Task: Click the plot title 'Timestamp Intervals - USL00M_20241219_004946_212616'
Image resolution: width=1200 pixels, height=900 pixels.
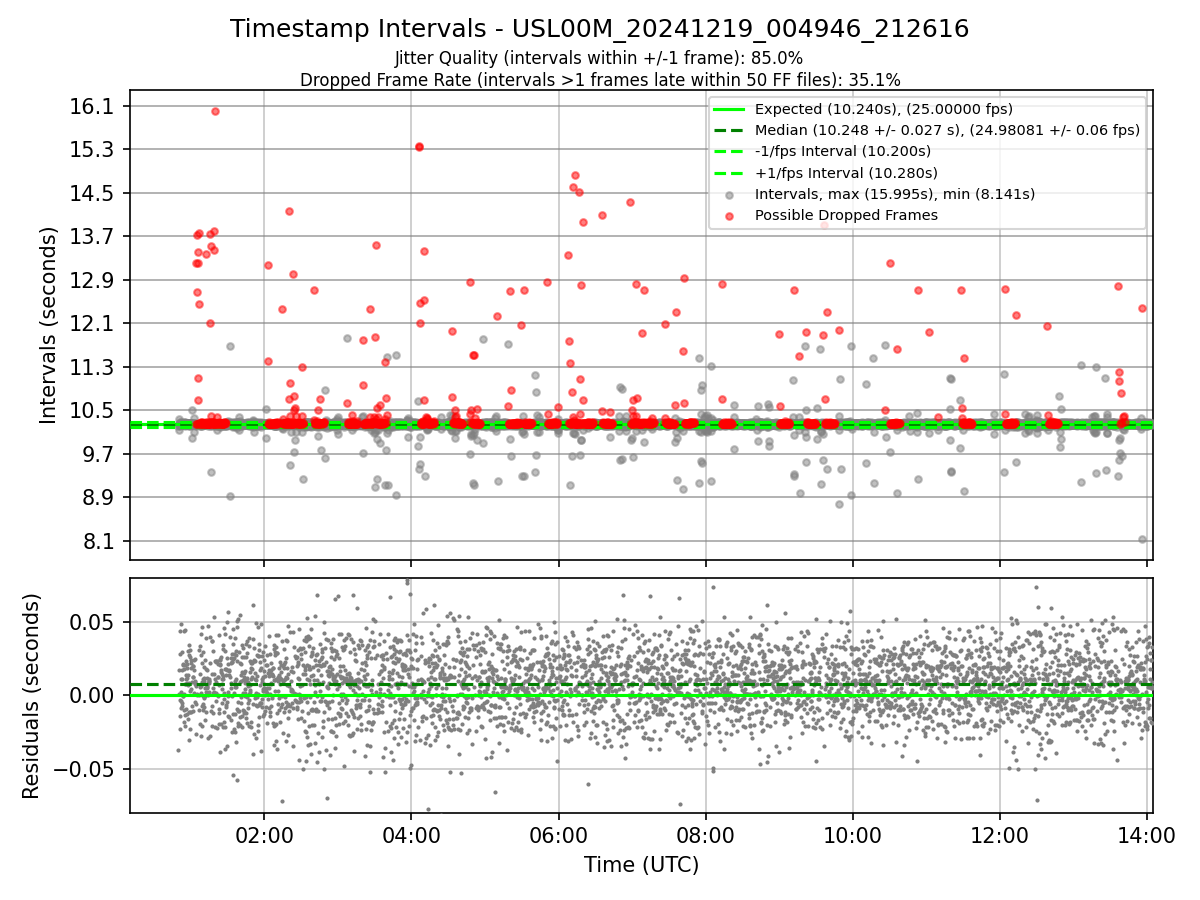Action: (x=599, y=29)
